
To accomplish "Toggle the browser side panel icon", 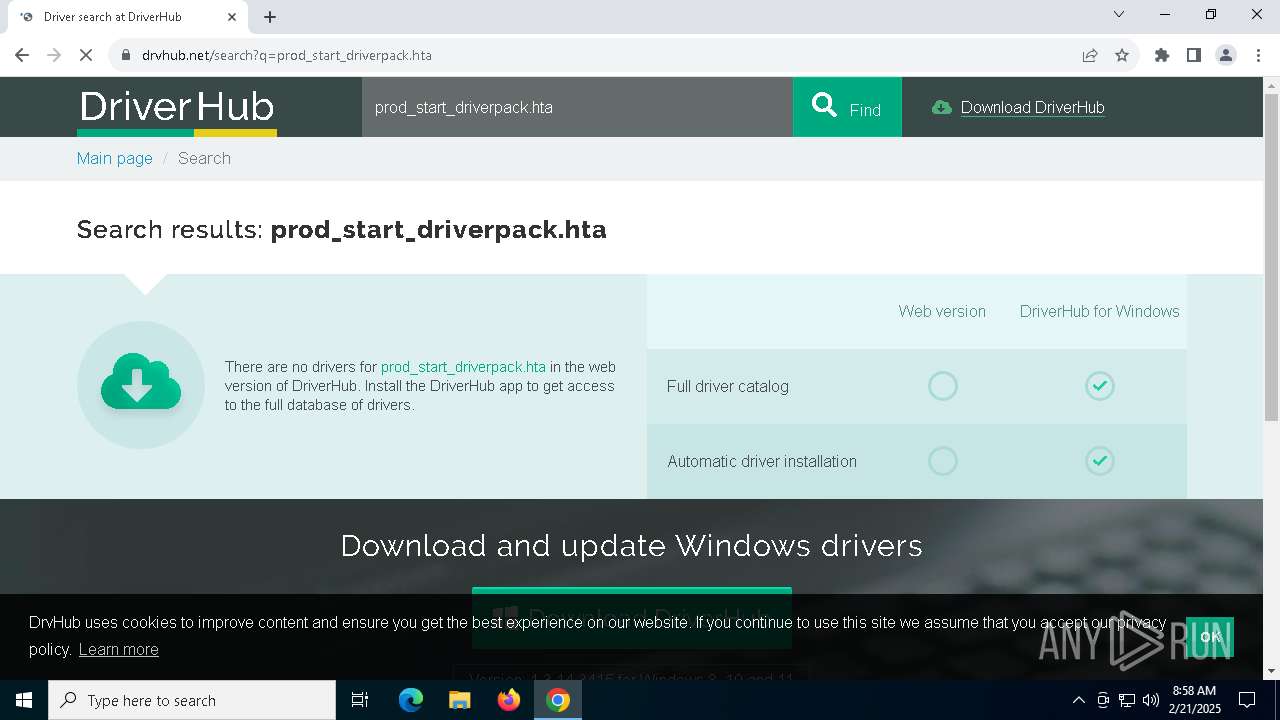I will (x=1194, y=55).
